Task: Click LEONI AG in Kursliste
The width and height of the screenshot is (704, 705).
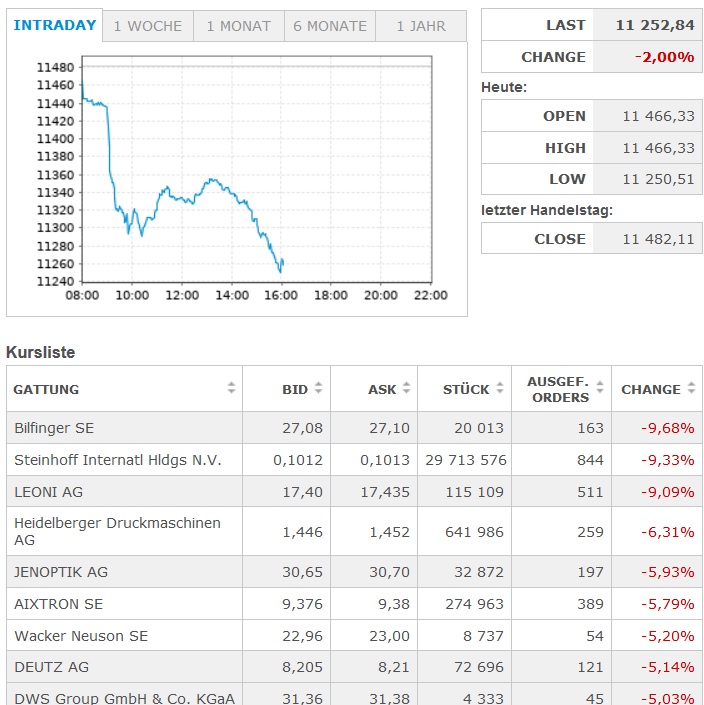Action: pos(49,492)
